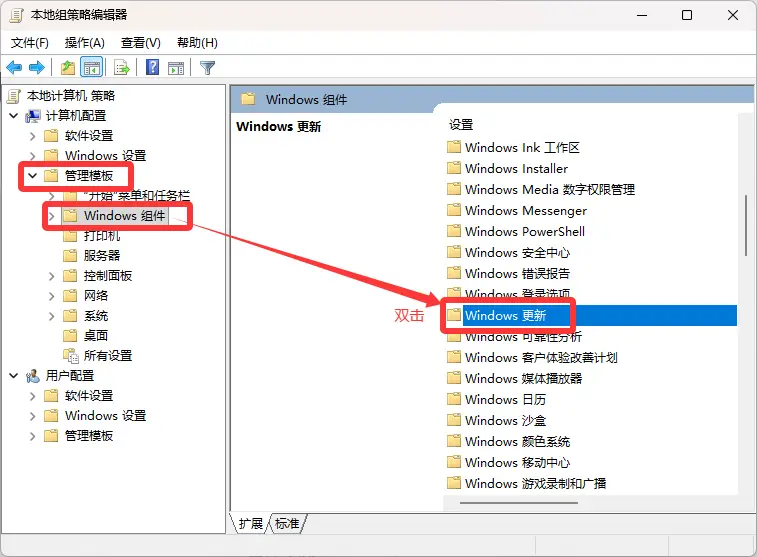Click folder icon beside Windows Ink 工作区

coord(454,147)
